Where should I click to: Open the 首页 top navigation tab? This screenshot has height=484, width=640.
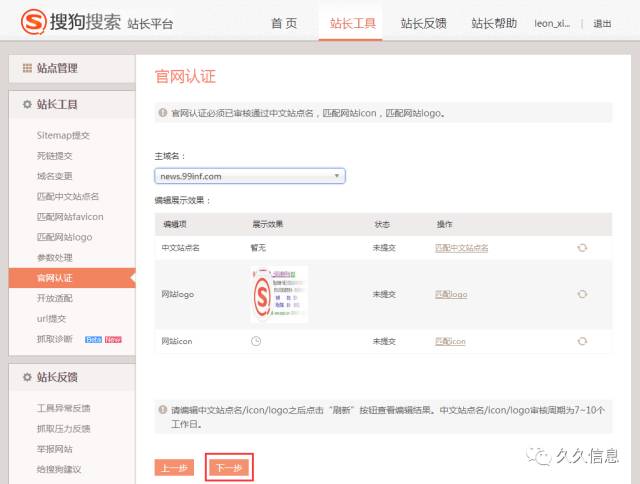click(x=284, y=23)
